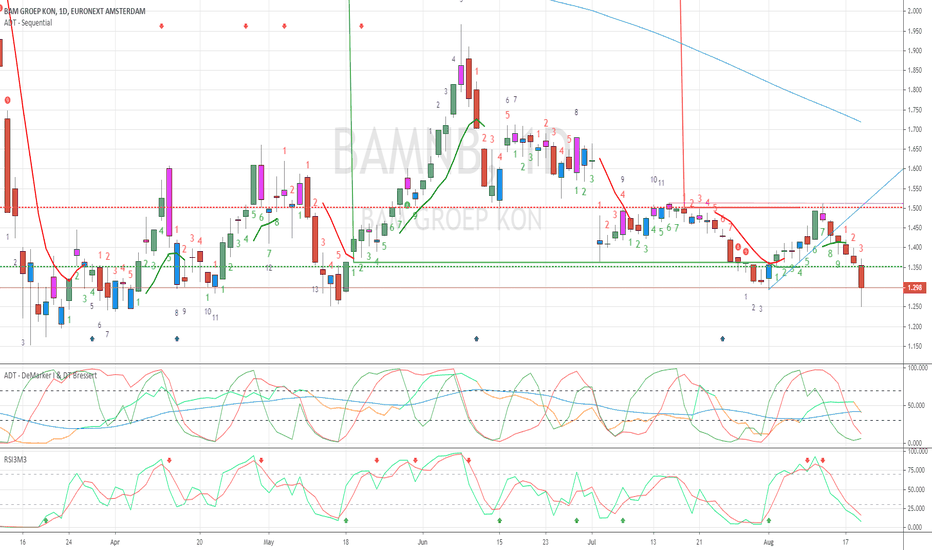
Task: Click the 2.000 price axis label
Action: pyautogui.click(x=914, y=11)
